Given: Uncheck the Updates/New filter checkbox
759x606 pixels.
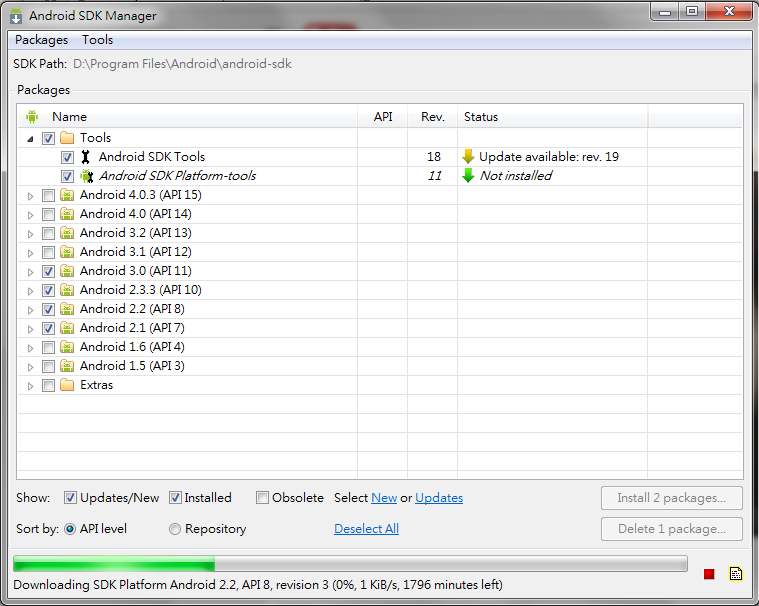Looking at the screenshot, I should [71, 498].
